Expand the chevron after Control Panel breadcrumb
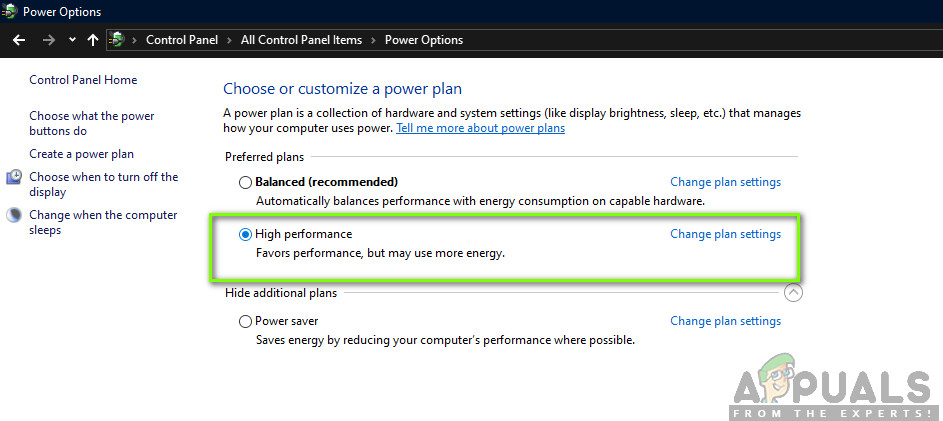Screen dimensions: 943x421 coord(232,40)
